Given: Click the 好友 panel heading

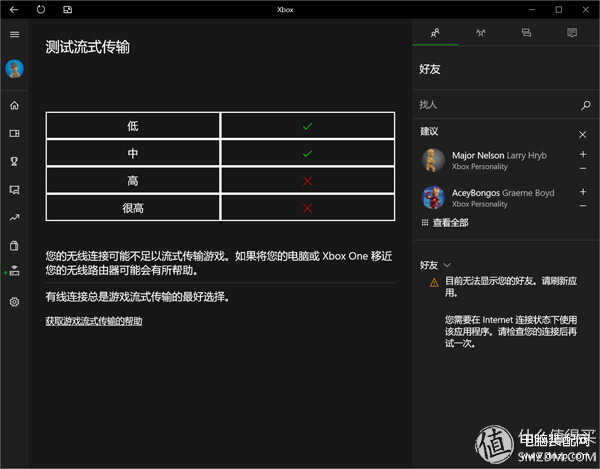Looking at the screenshot, I should (x=430, y=69).
